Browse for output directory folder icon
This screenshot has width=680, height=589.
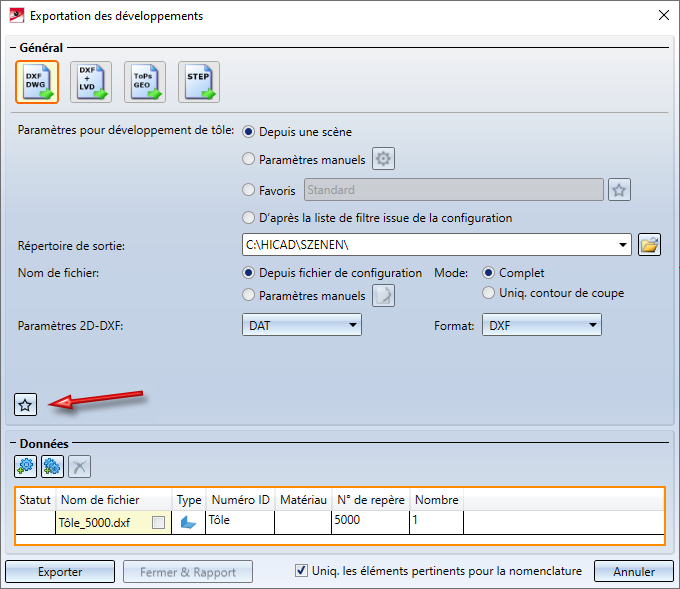coord(649,245)
